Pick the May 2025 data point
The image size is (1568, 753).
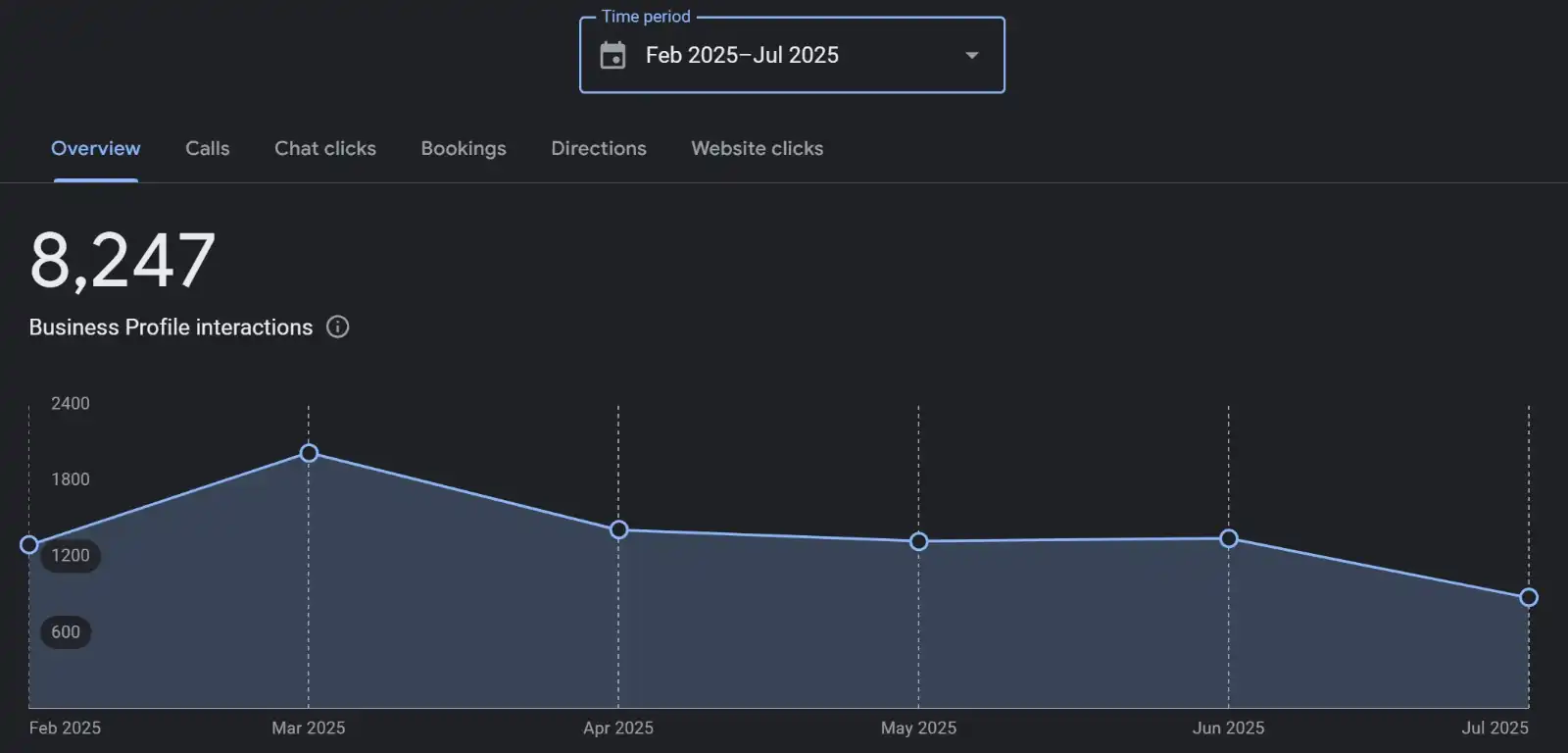[x=918, y=541]
